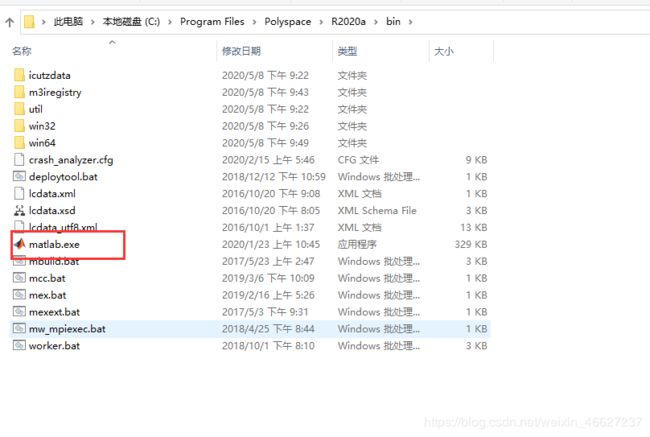Select the win64 folder icon
The image size is (650, 437).
pos(19,143)
